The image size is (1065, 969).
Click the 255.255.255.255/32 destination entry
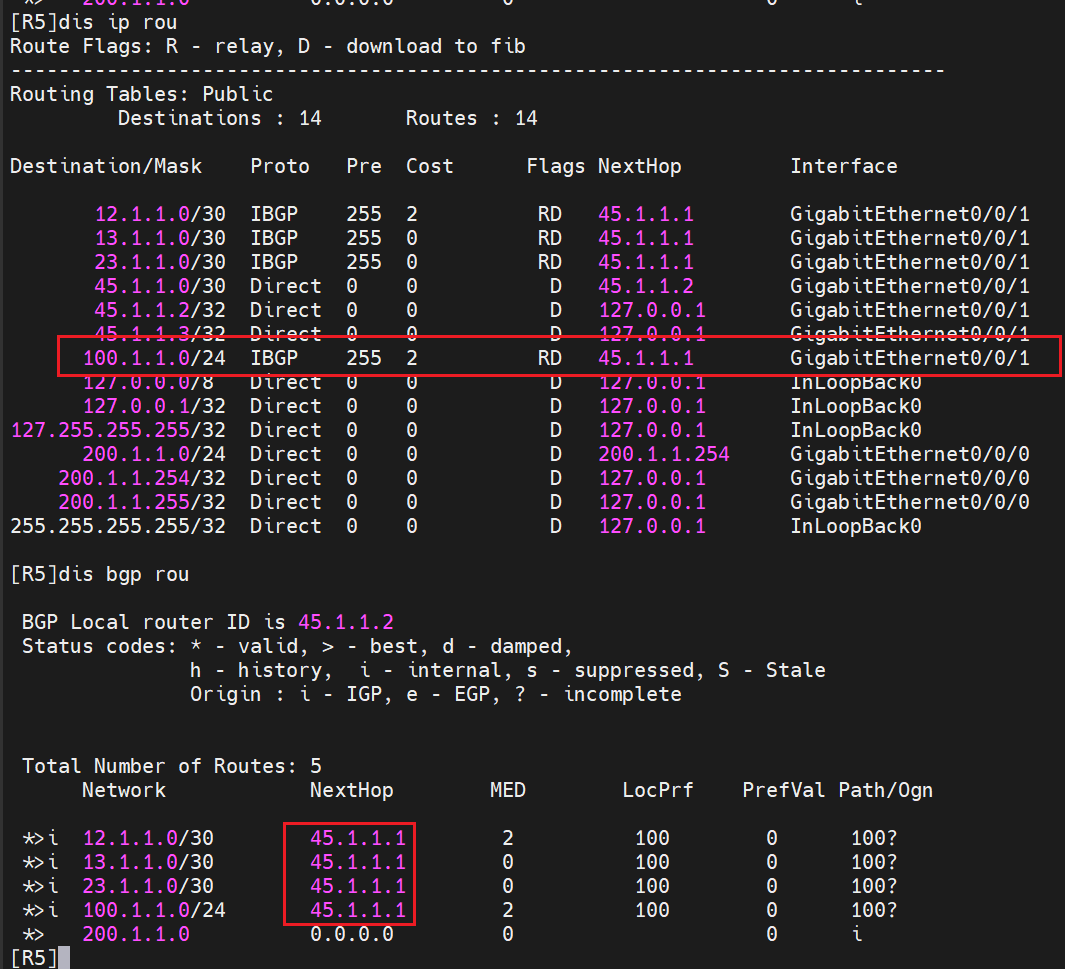point(118,526)
